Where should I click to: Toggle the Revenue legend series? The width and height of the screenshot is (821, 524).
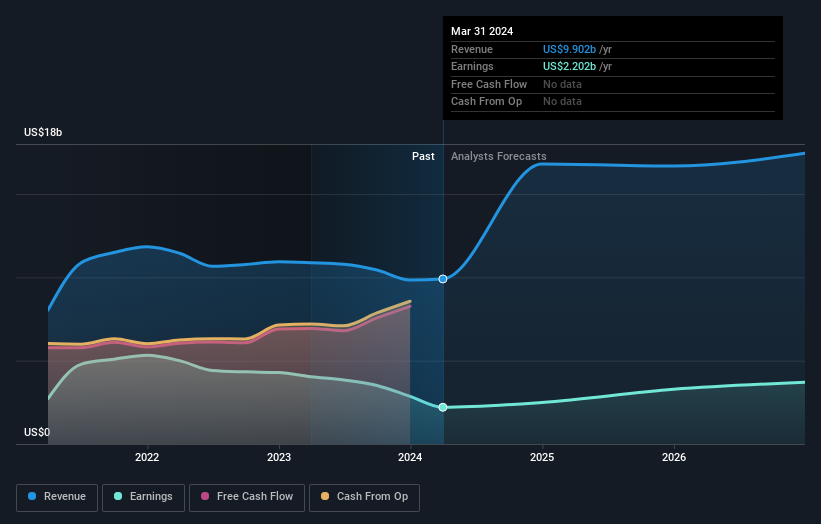57,497
